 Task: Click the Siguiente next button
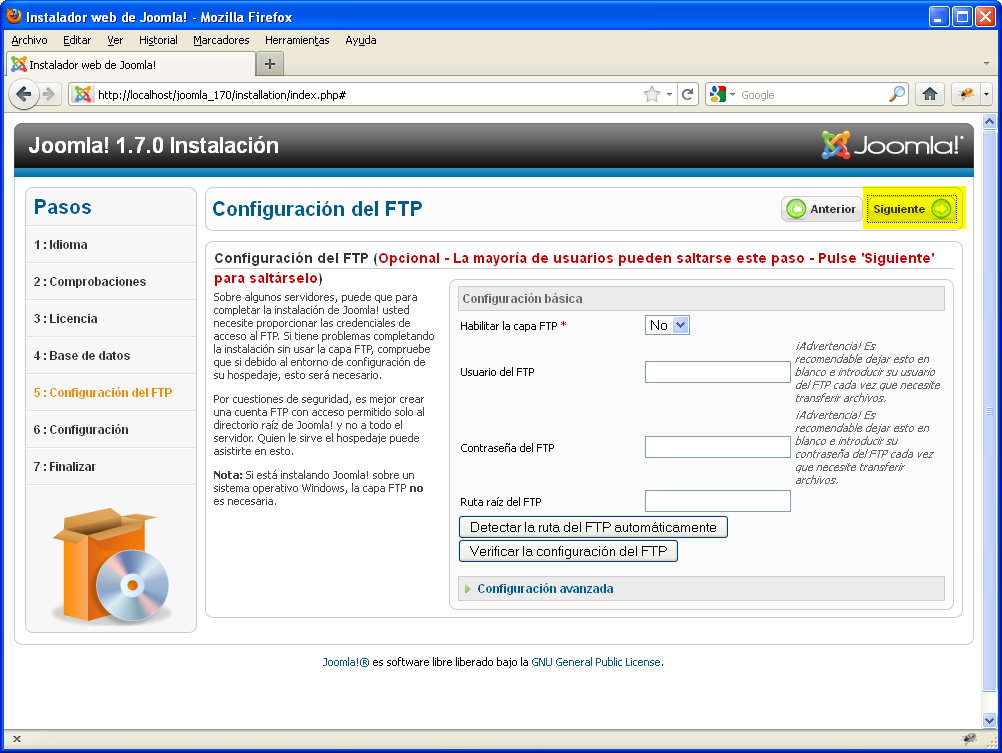pyautogui.click(x=912, y=209)
